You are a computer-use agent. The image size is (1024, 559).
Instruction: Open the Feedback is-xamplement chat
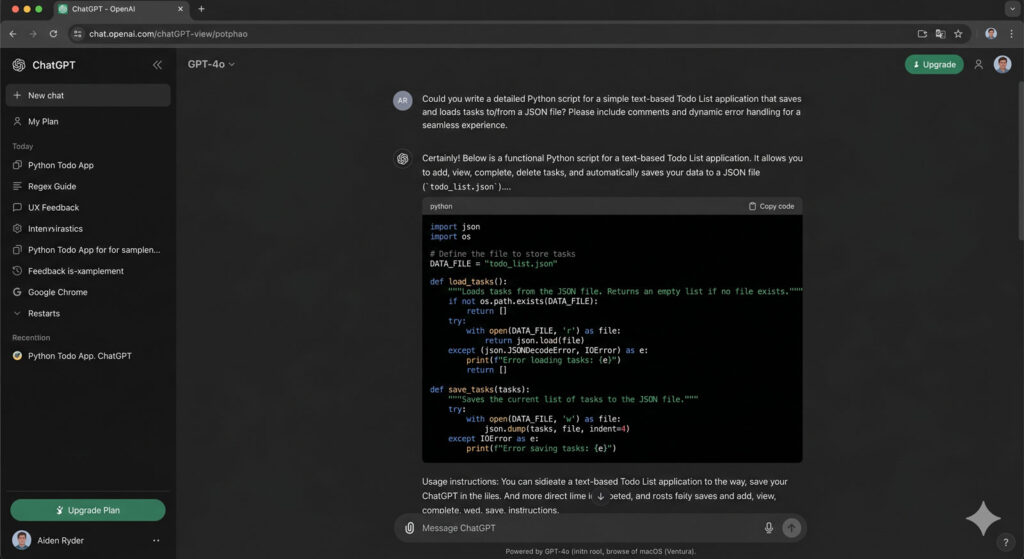click(88, 271)
